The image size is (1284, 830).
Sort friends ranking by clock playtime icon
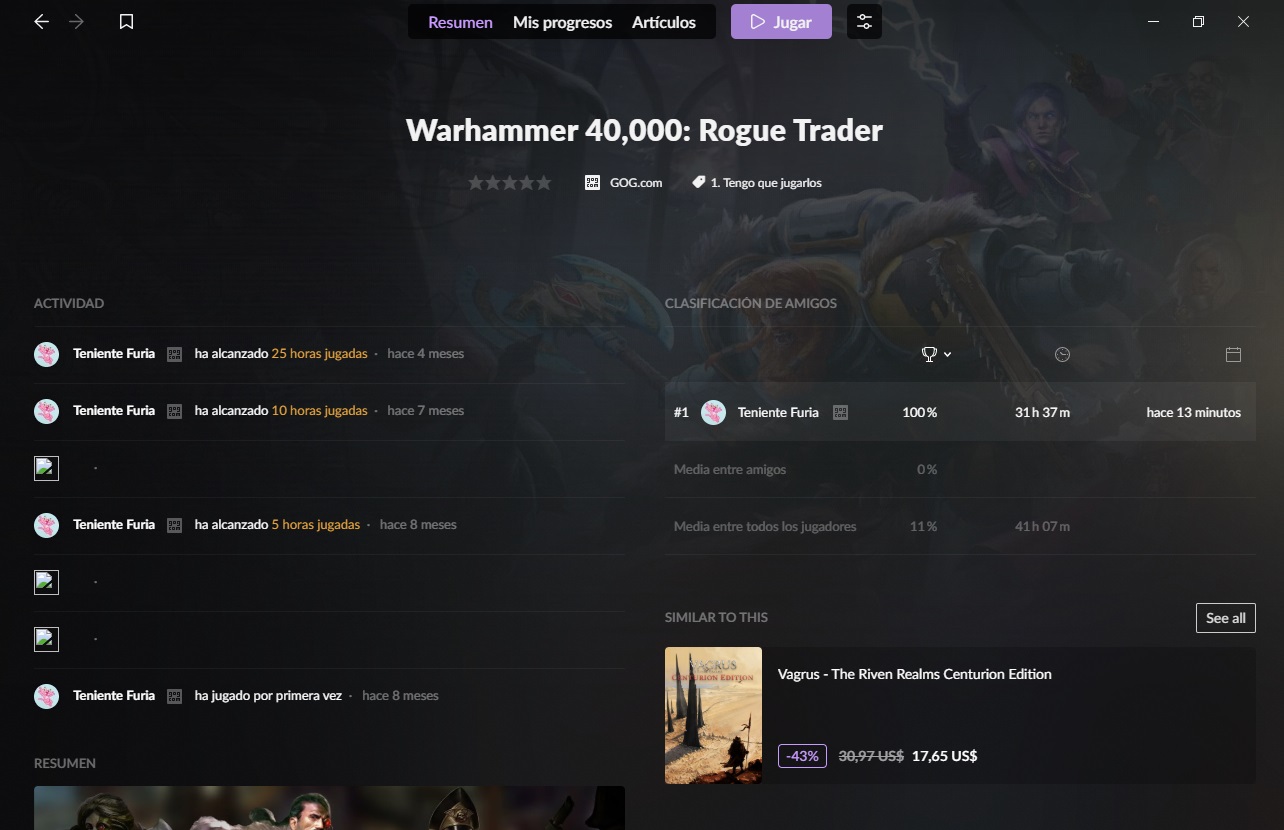coord(1062,354)
